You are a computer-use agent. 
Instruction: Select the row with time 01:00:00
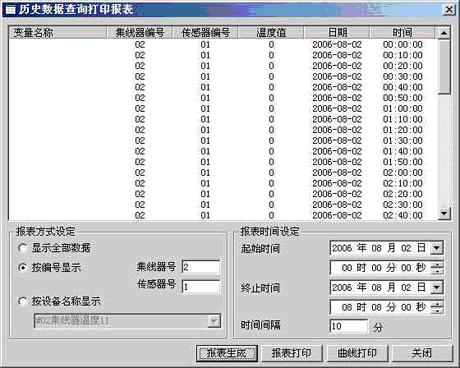point(223,109)
